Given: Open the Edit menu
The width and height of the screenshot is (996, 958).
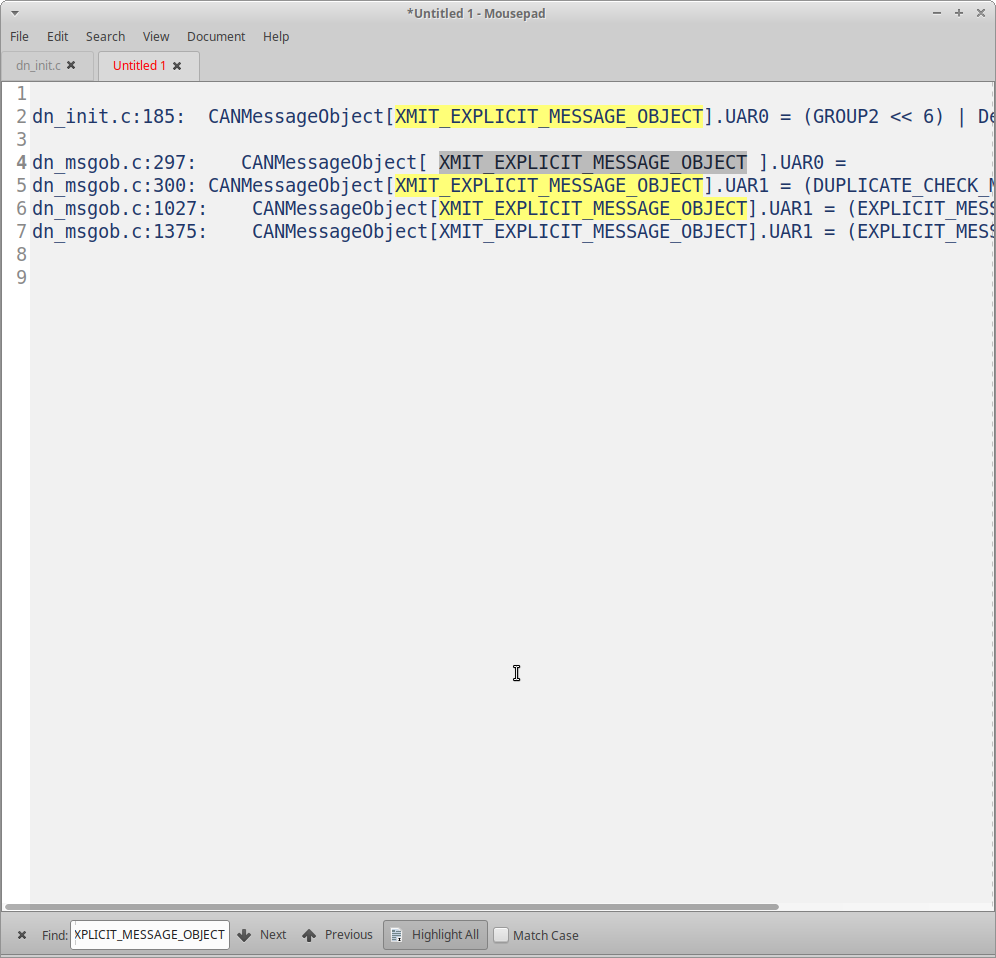Looking at the screenshot, I should tap(57, 36).
